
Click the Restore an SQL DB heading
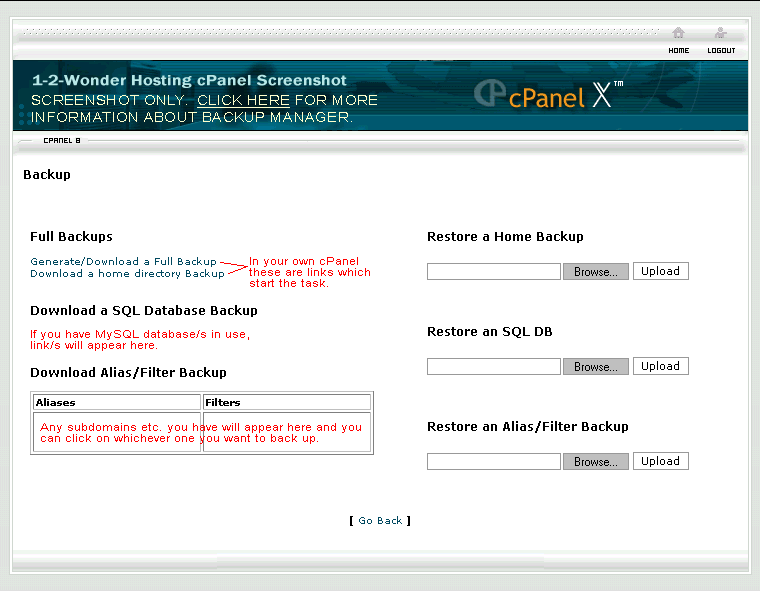coord(490,332)
